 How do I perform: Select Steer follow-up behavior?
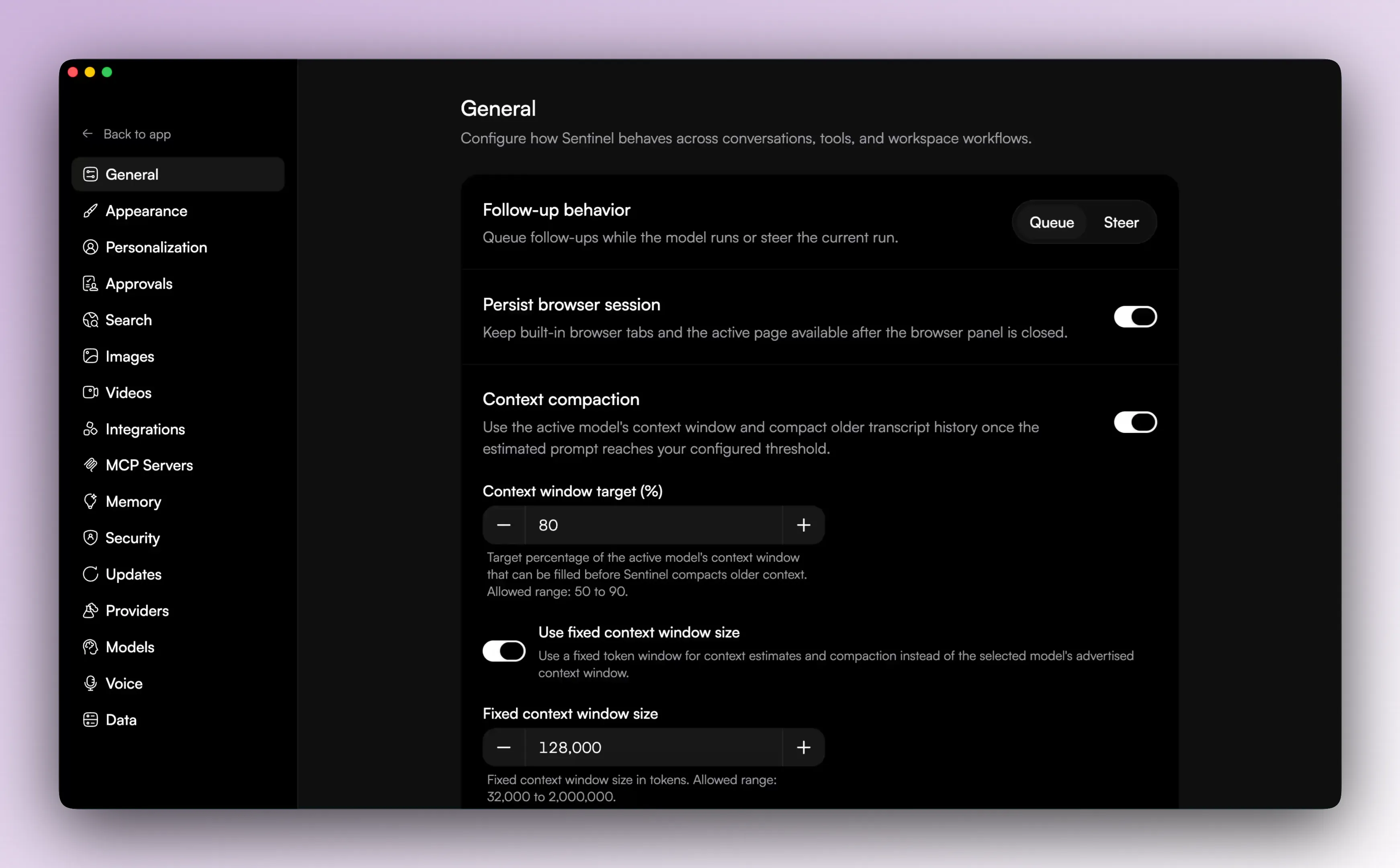click(x=1120, y=222)
